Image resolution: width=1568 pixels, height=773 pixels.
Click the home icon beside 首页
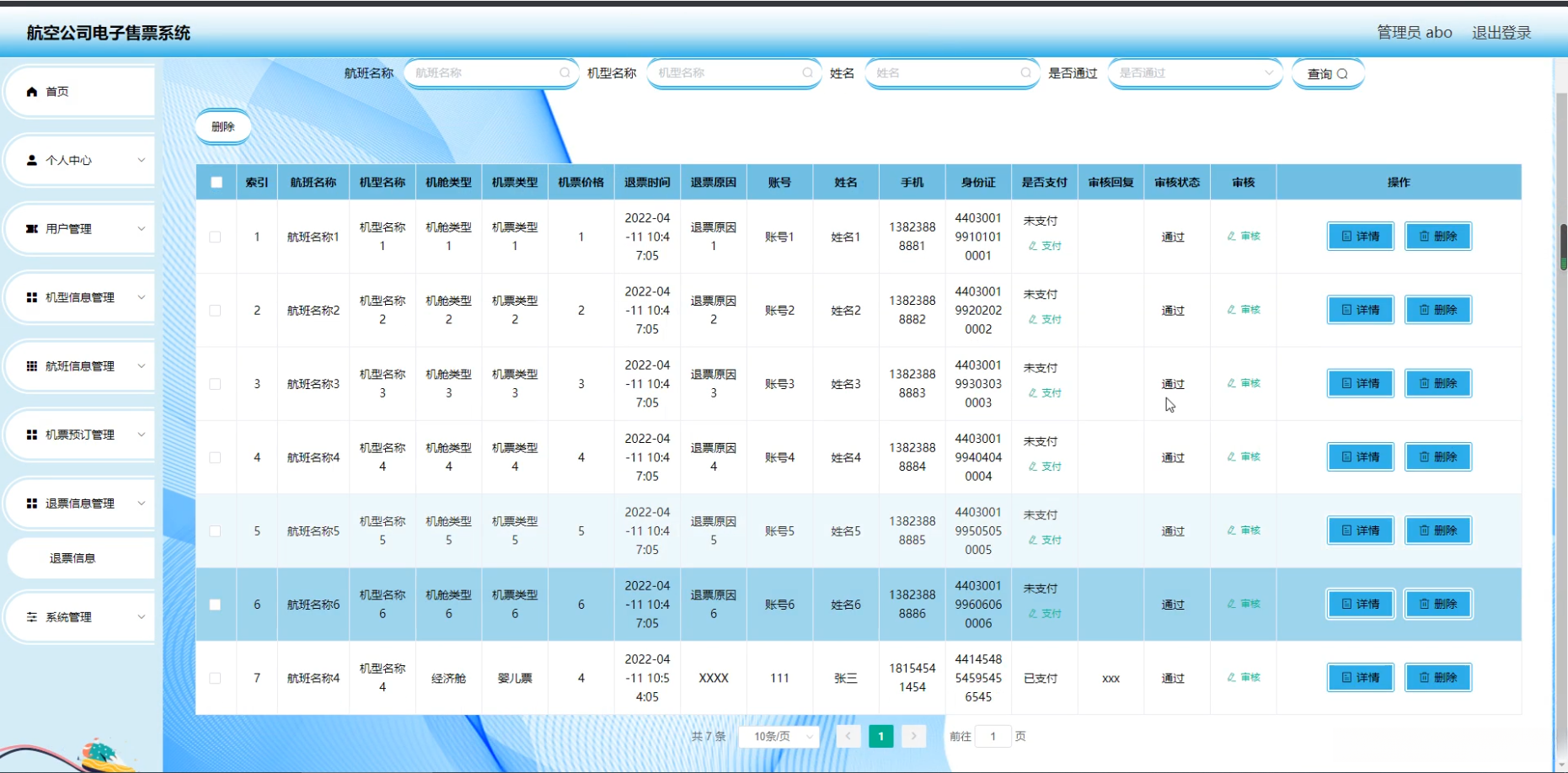32,92
